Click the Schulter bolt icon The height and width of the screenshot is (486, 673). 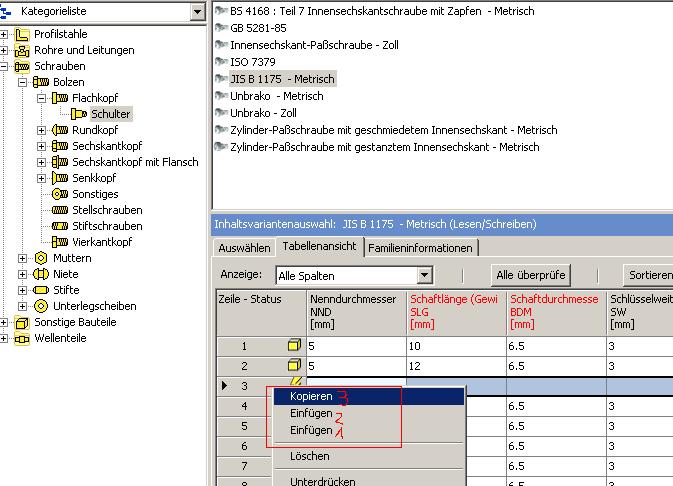coord(79,114)
